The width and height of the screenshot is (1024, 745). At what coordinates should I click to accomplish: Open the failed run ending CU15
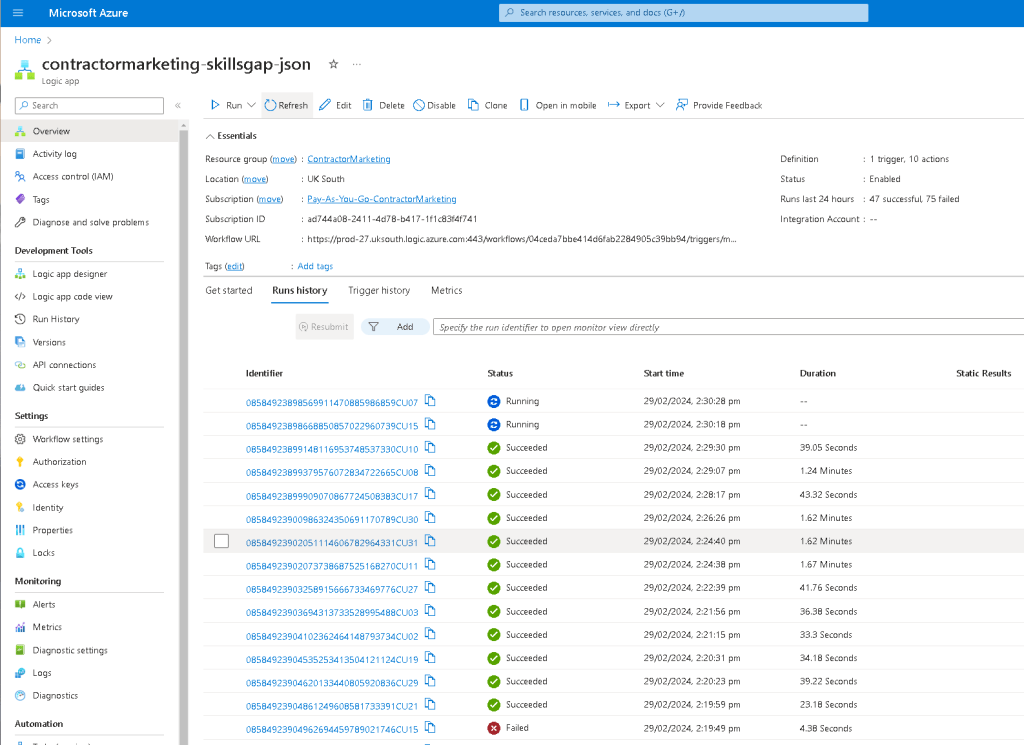332,729
